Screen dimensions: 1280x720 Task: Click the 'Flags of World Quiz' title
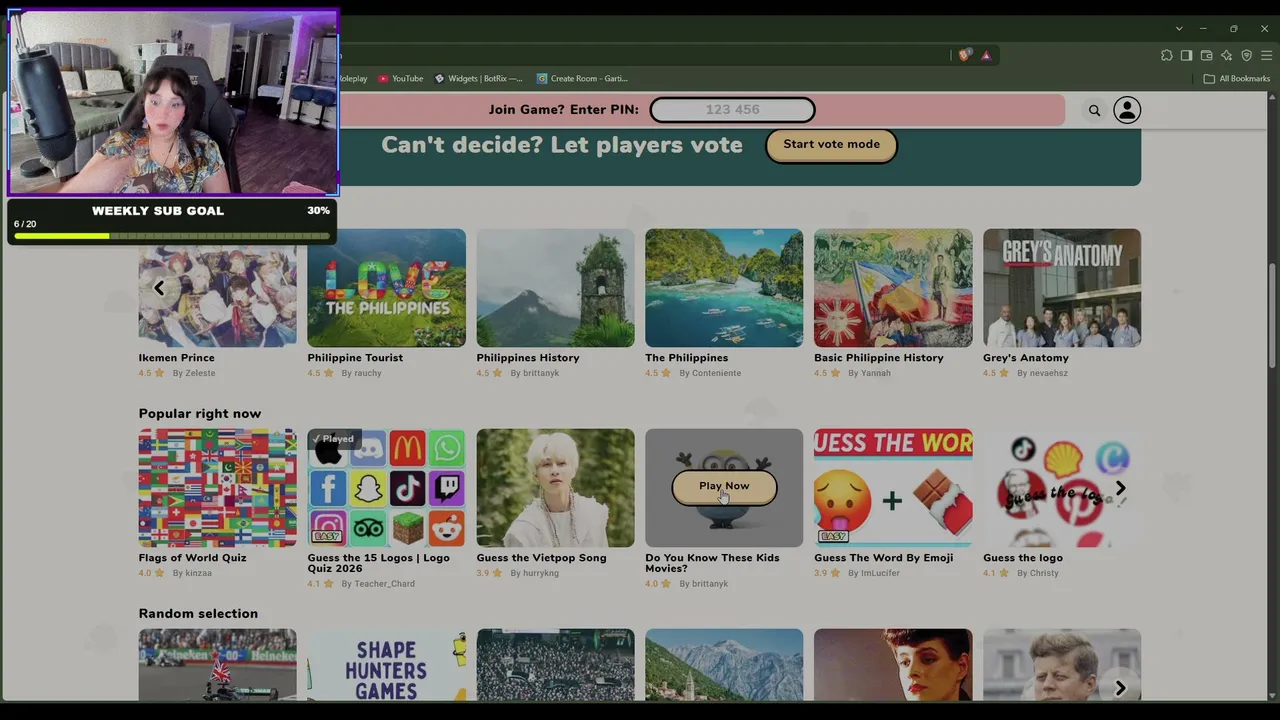coord(193,558)
